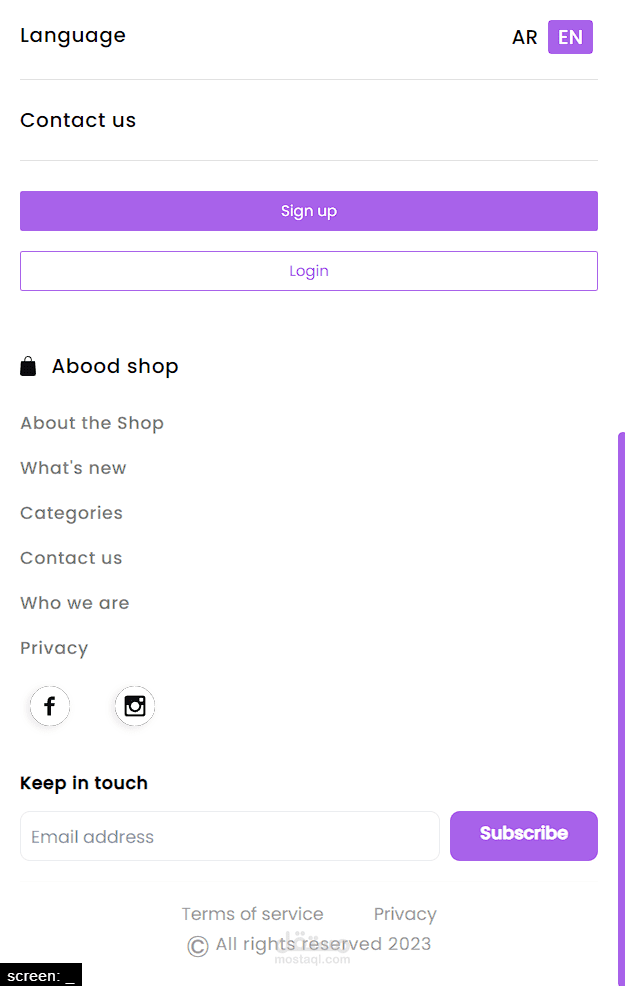Click the Abood shop title
Screen dimensions: 625x986
[115, 366]
